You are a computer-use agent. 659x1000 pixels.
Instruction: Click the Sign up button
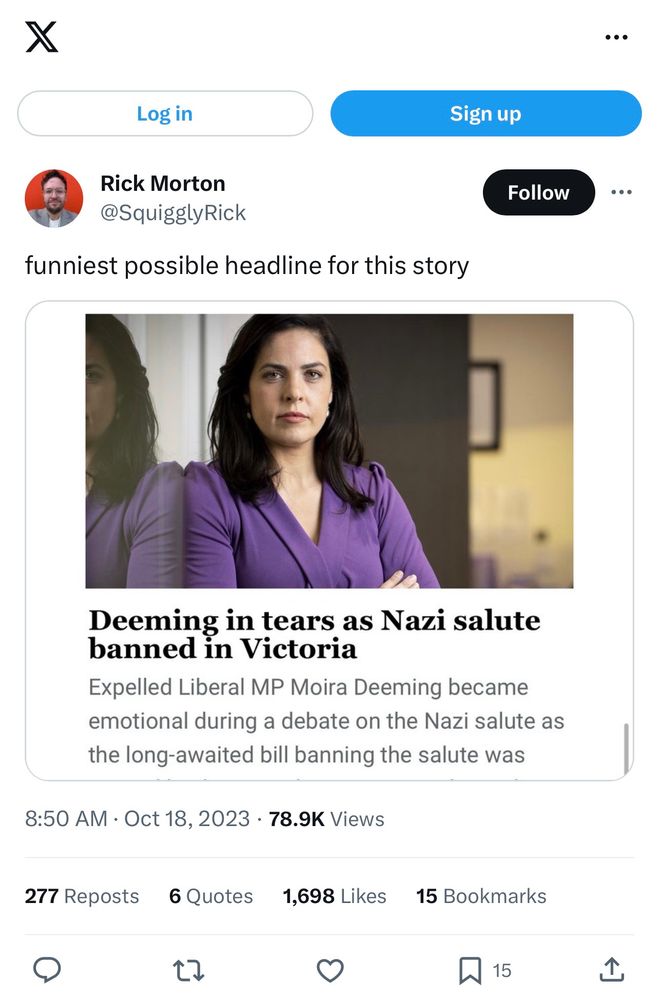tap(485, 113)
